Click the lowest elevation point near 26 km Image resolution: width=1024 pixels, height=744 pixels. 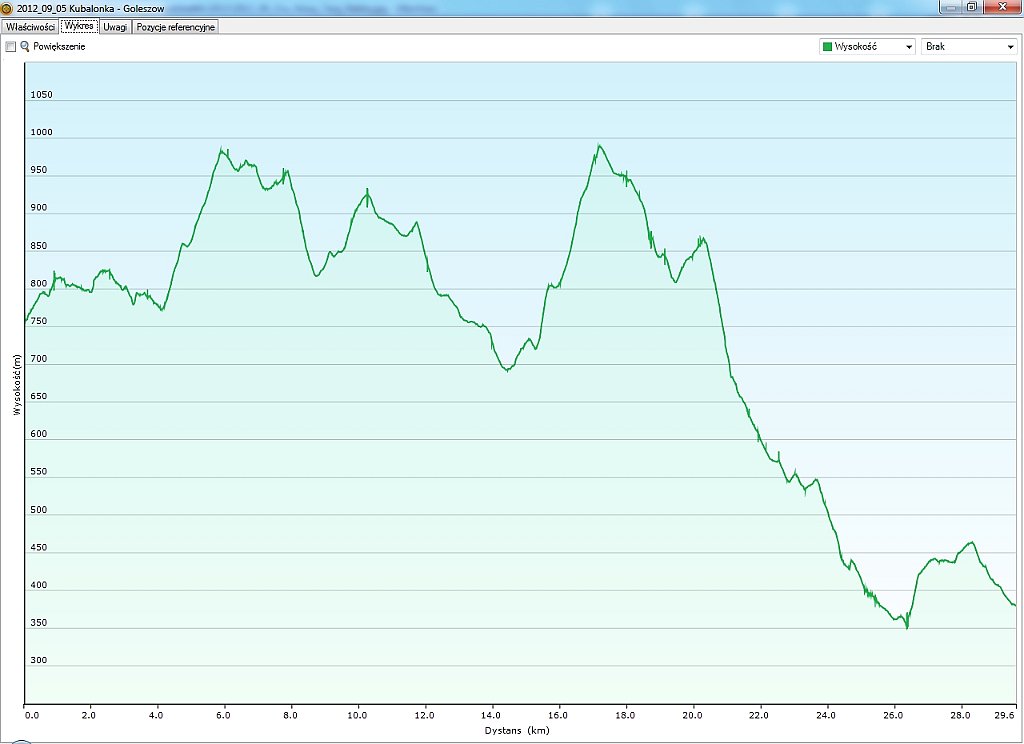pos(906,627)
